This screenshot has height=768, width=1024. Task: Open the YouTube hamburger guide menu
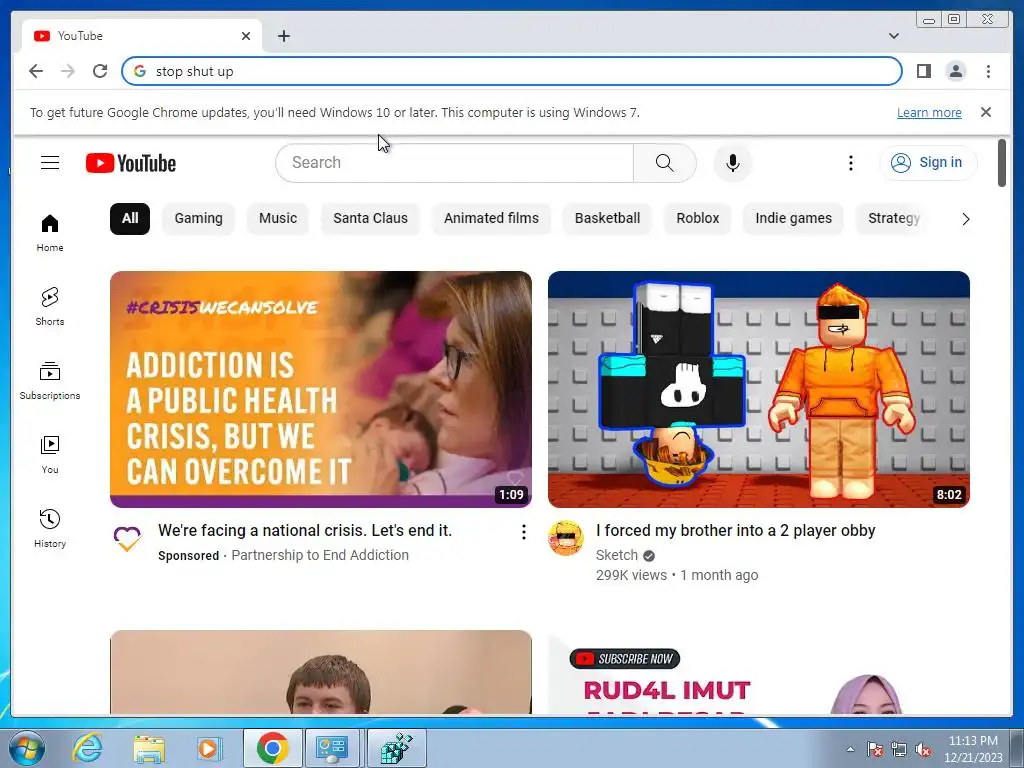coord(50,163)
